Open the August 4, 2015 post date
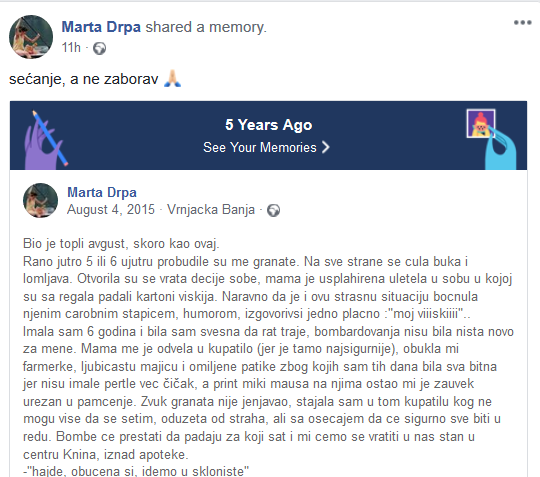The image size is (540, 477). 111,209
